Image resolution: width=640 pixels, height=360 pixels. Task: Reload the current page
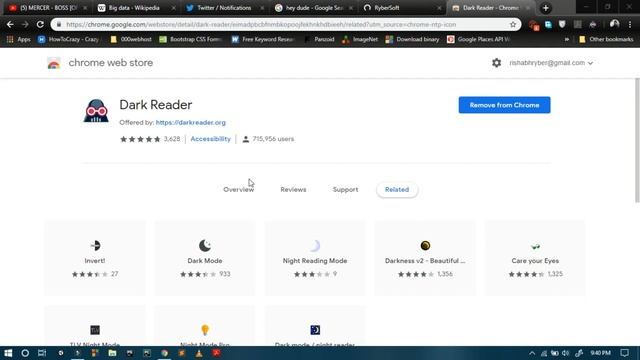(x=40, y=24)
